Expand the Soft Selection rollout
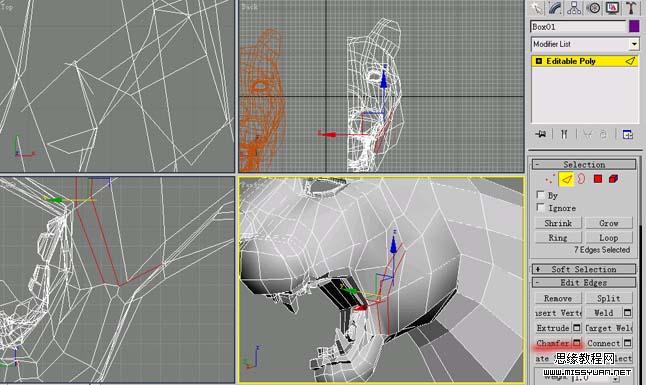This screenshot has height=385, width=646. click(584, 269)
